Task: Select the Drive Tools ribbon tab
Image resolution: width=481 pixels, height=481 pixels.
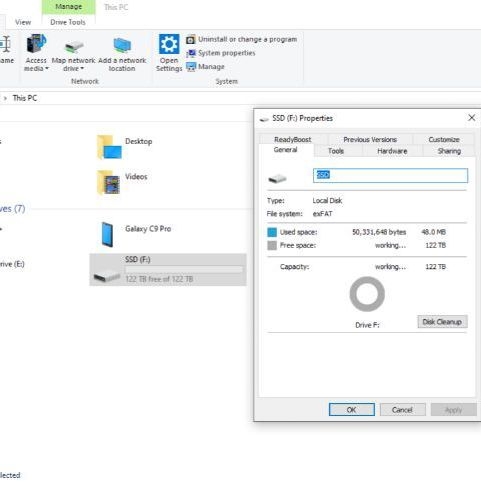Action: [x=68, y=22]
